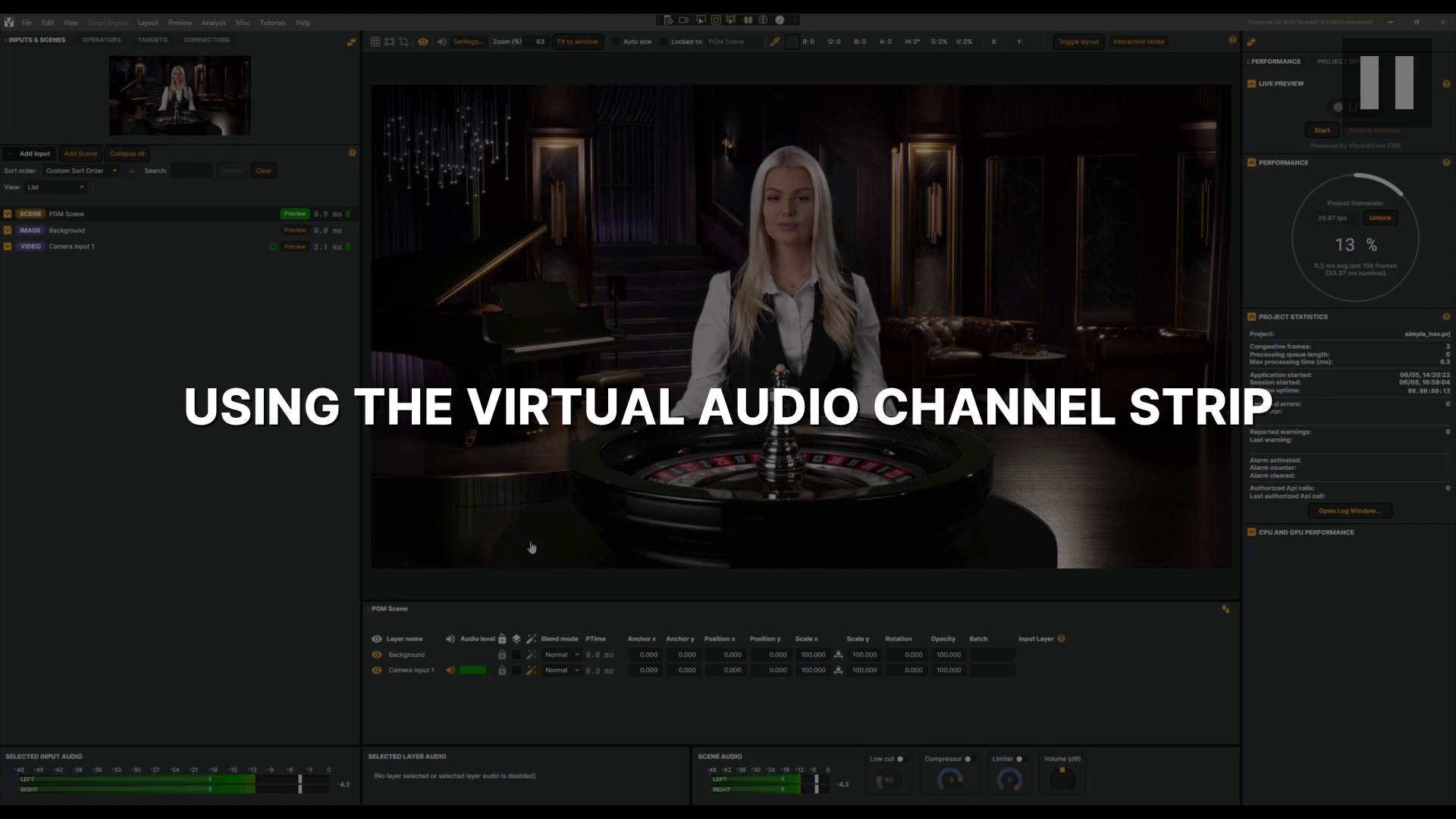Collapse the Project Statistics section

coord(1251,316)
